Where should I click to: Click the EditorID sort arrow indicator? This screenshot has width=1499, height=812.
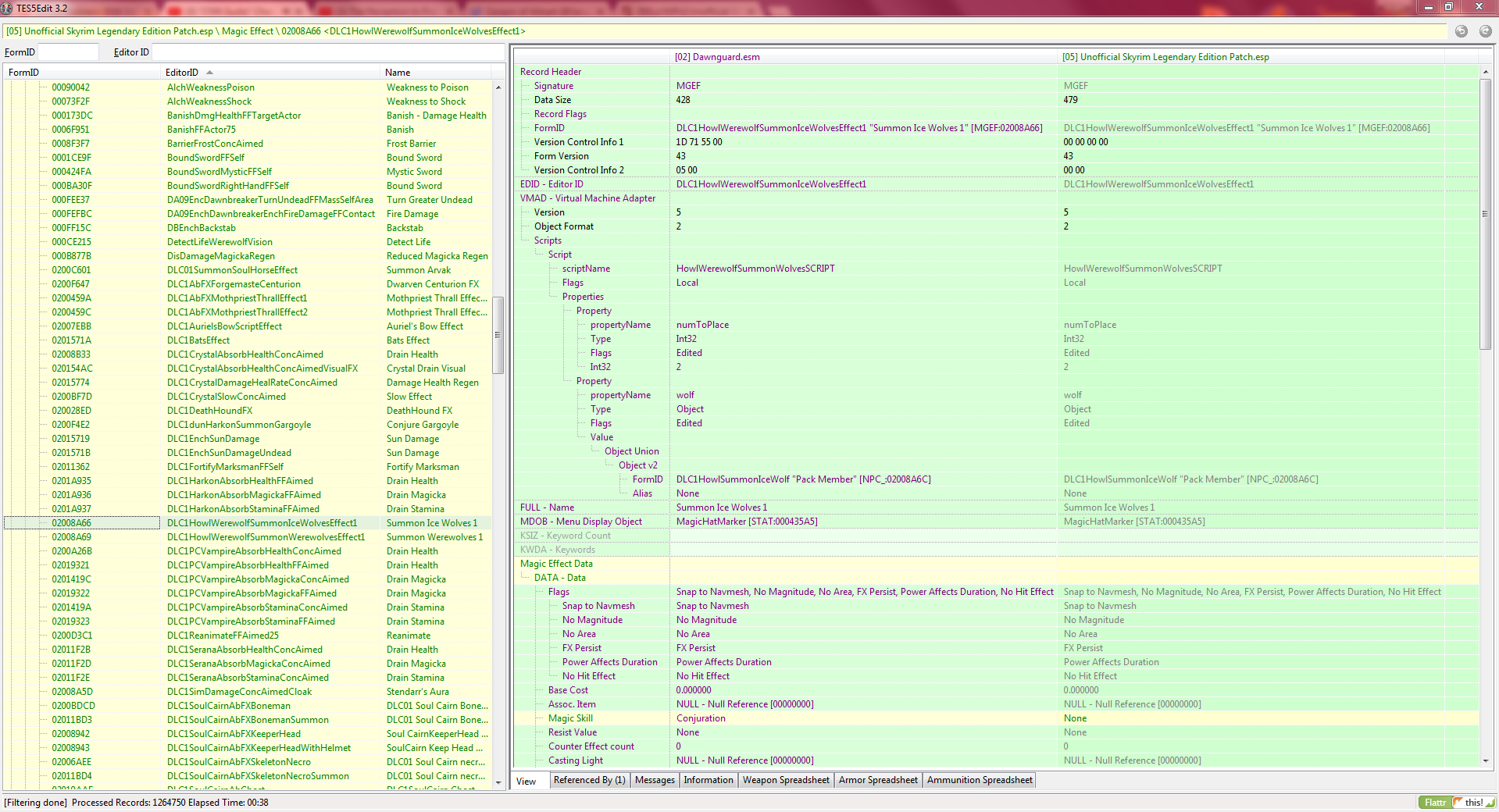(209, 73)
